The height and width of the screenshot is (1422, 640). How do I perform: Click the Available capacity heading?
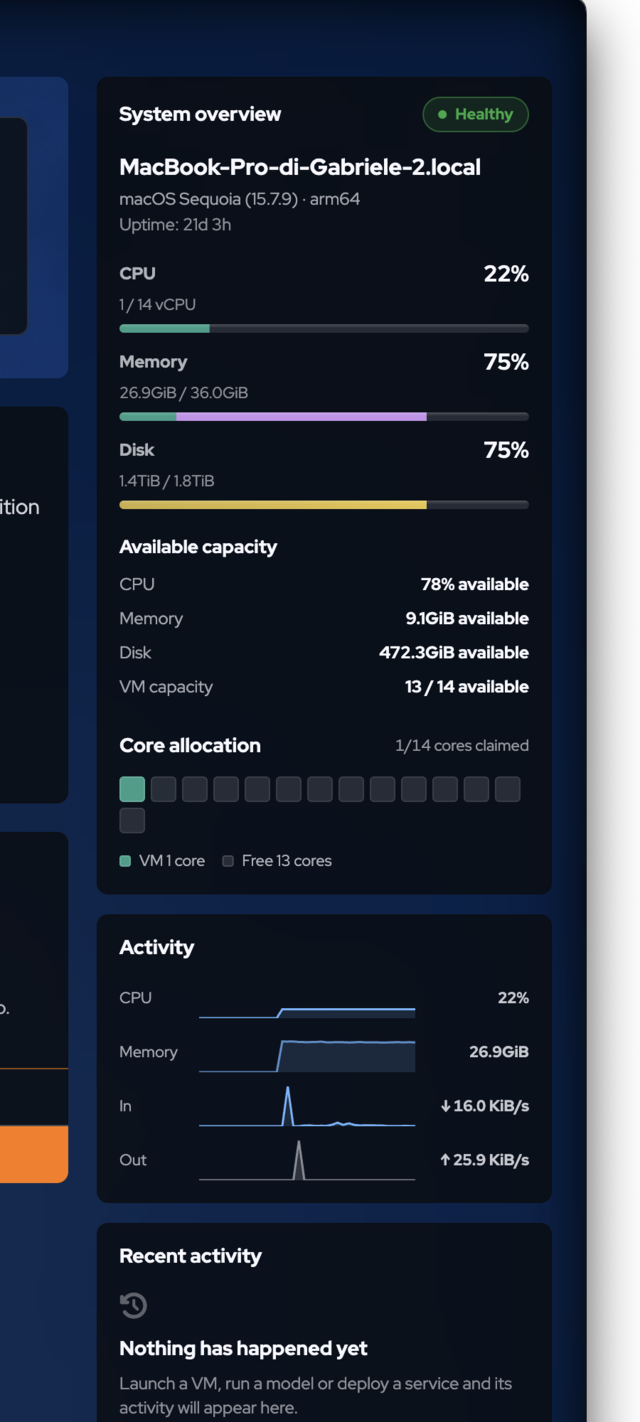(x=198, y=547)
